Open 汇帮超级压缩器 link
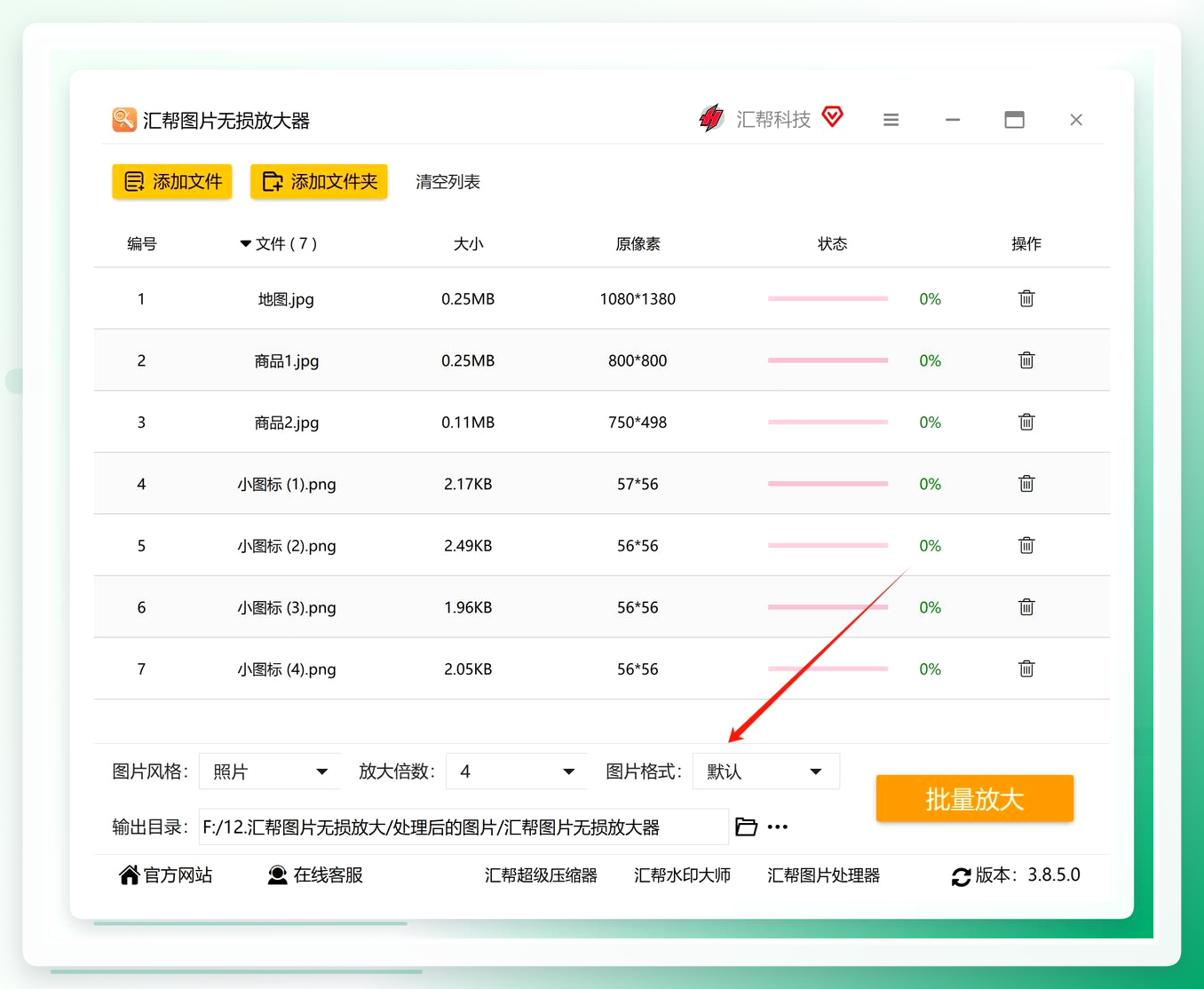The image size is (1204, 989). click(x=541, y=875)
